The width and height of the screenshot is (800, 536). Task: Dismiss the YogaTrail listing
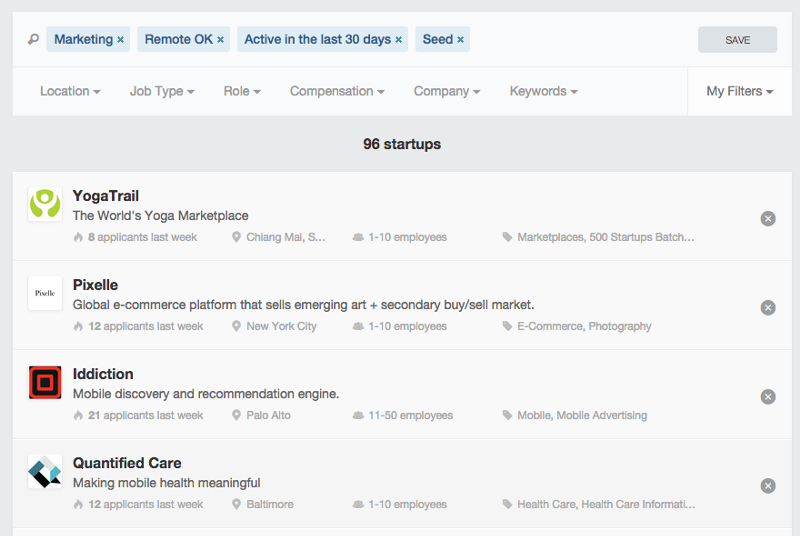[768, 219]
